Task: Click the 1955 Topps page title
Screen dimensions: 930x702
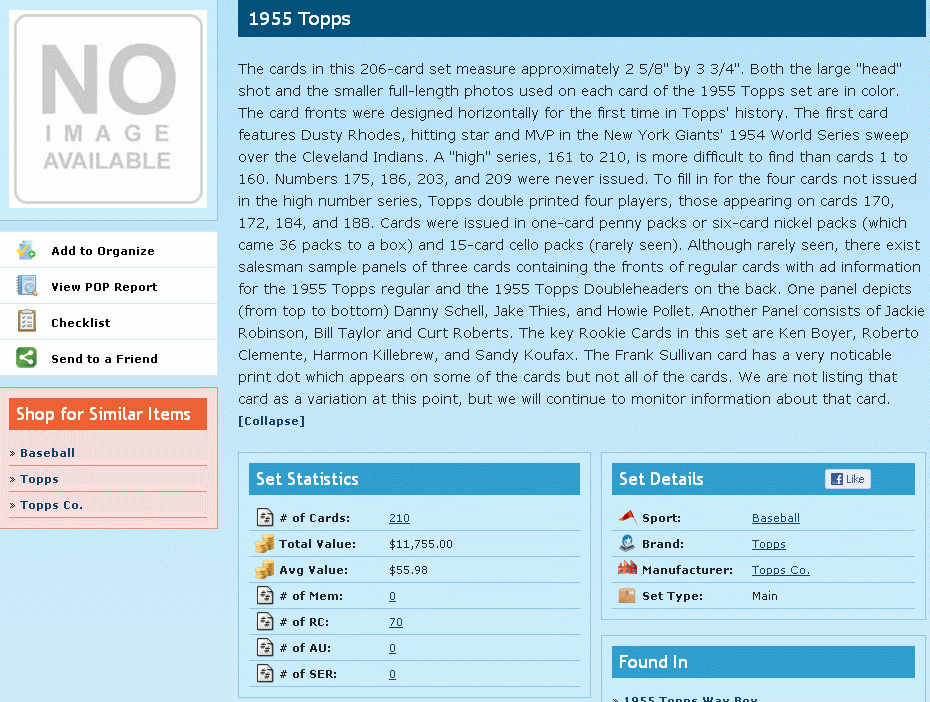Action: [299, 18]
